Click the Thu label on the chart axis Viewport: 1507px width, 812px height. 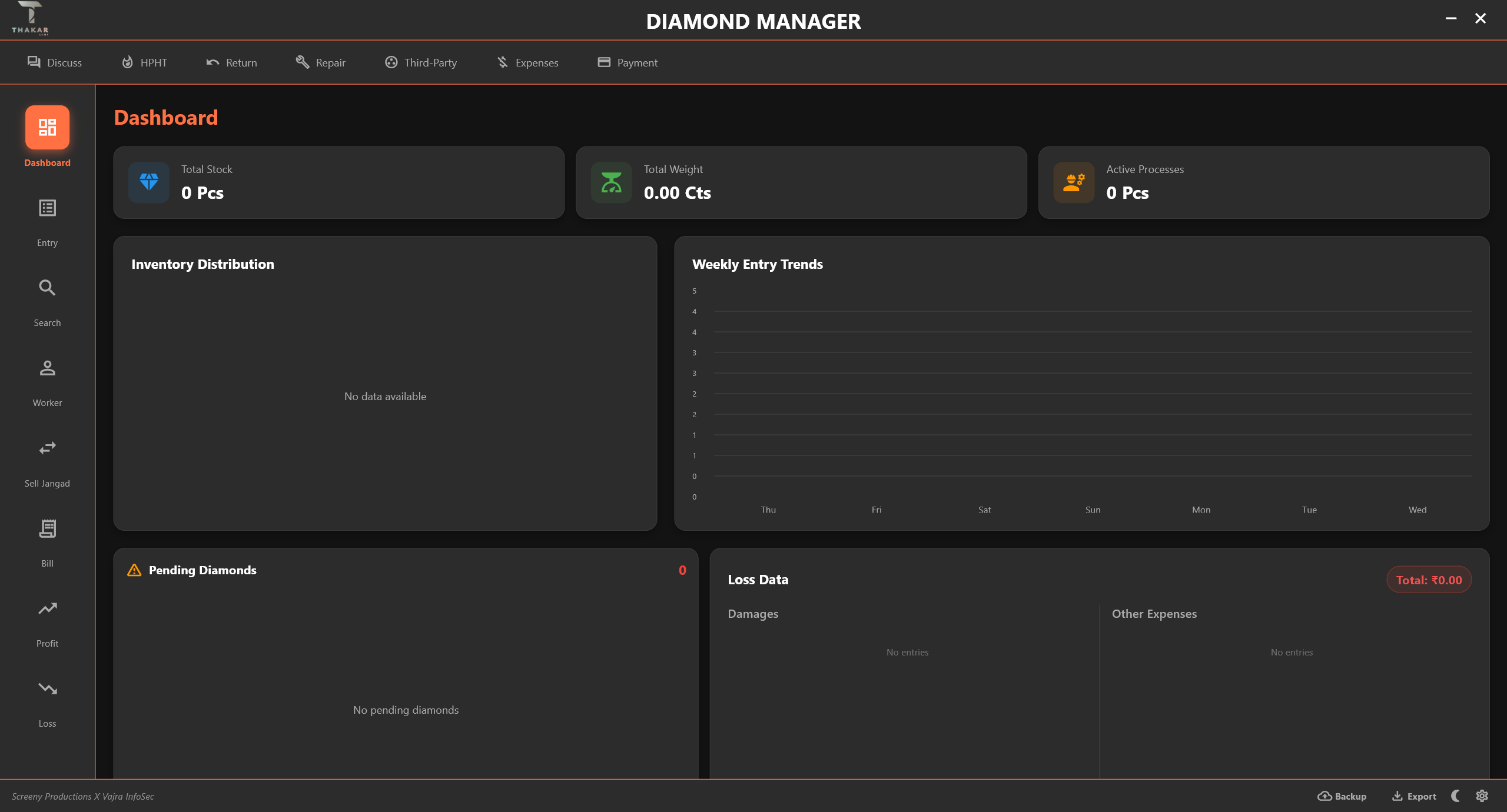coord(768,510)
